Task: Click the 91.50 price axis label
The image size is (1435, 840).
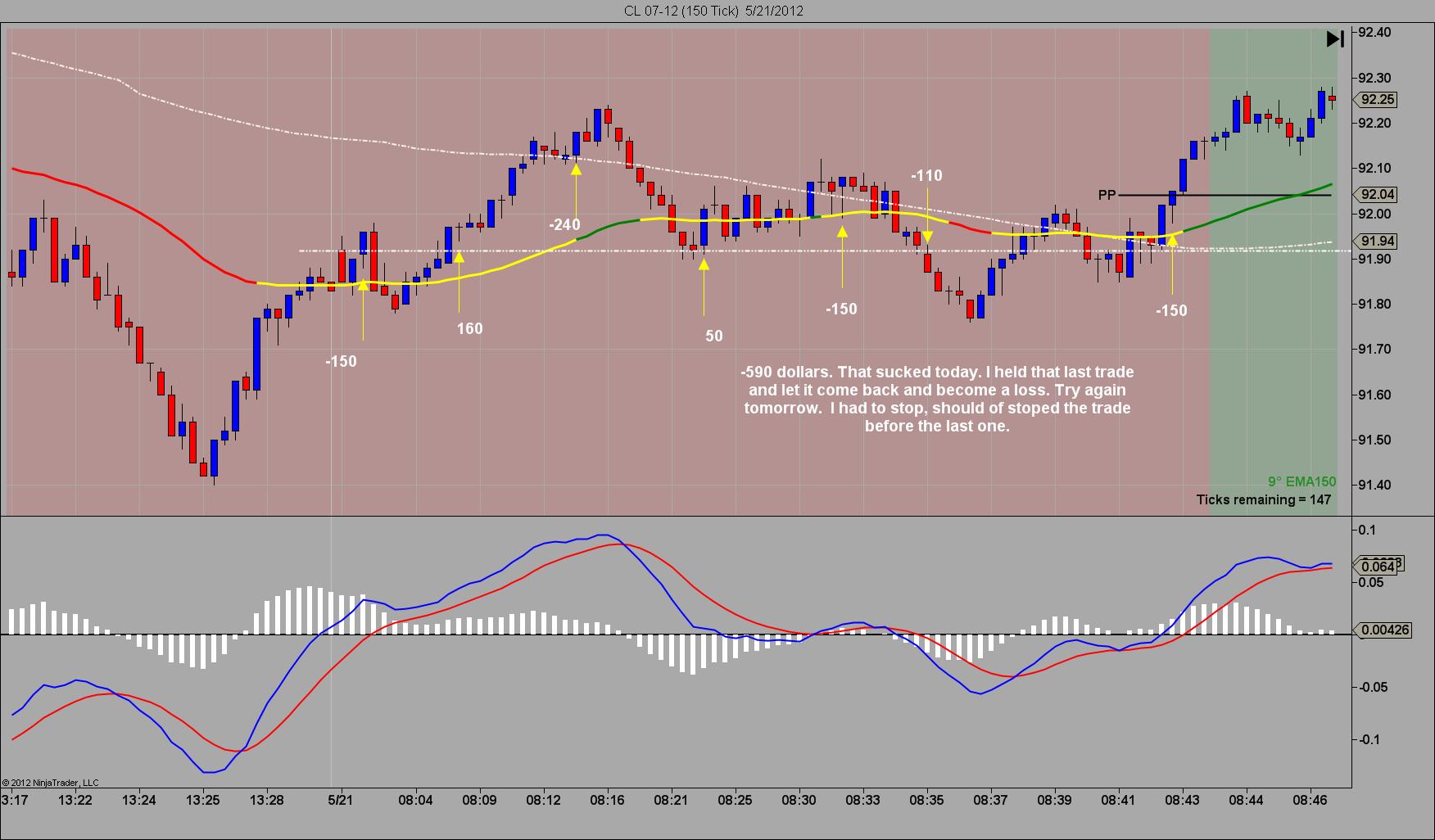Action: pos(1374,440)
